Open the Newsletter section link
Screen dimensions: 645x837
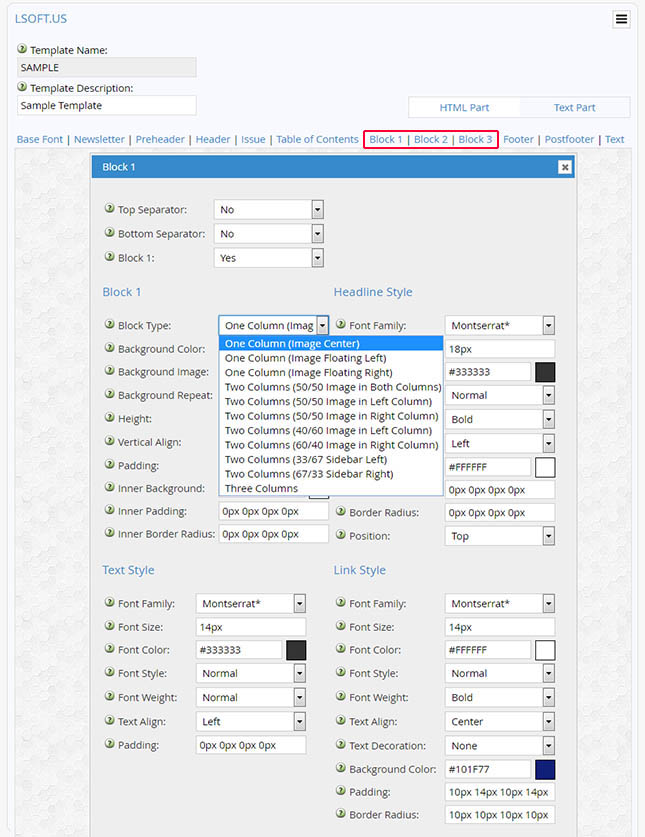tap(99, 139)
